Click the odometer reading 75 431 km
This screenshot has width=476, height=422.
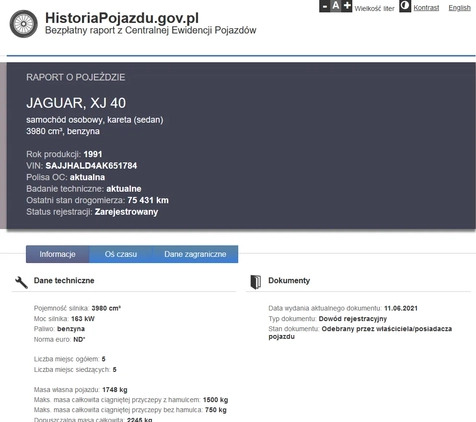[148, 200]
